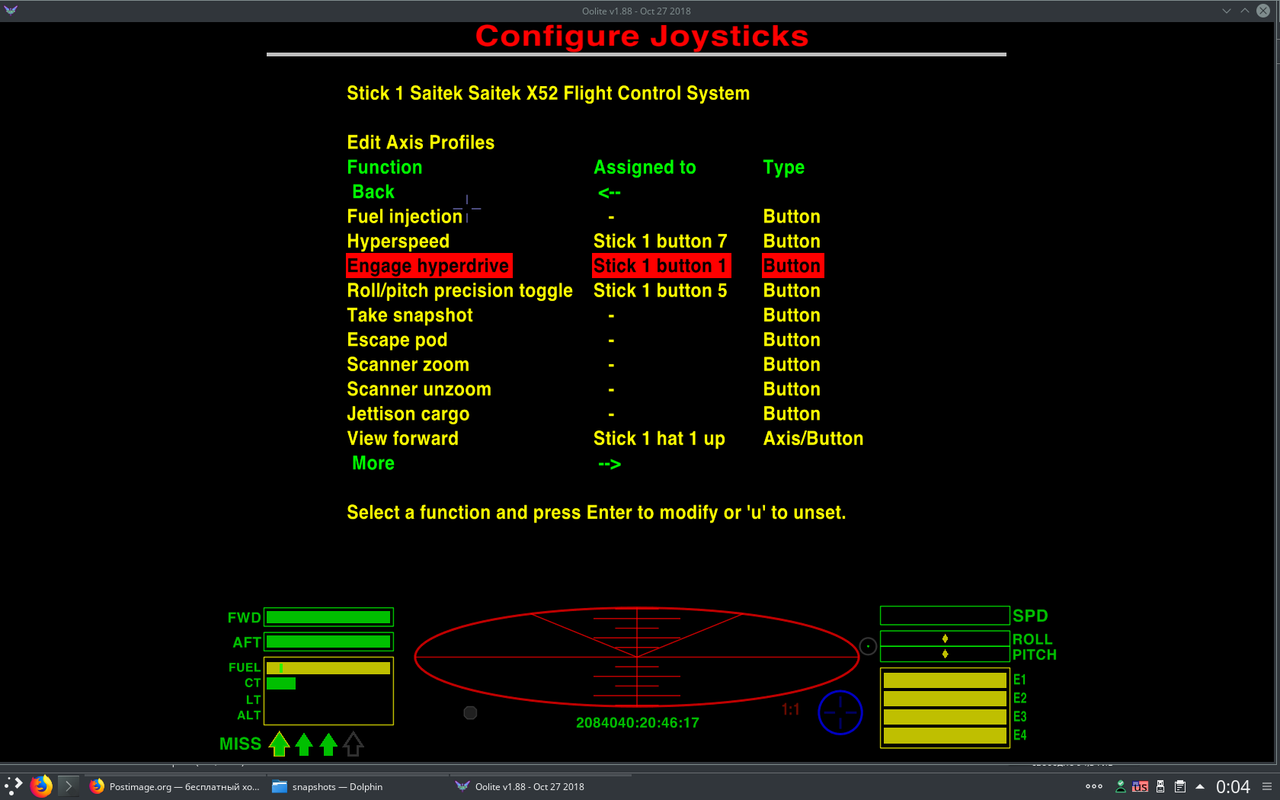Image resolution: width=1280 pixels, height=800 pixels.
Task: Launch Firefox from the panel pinned icon
Action: [x=41, y=786]
